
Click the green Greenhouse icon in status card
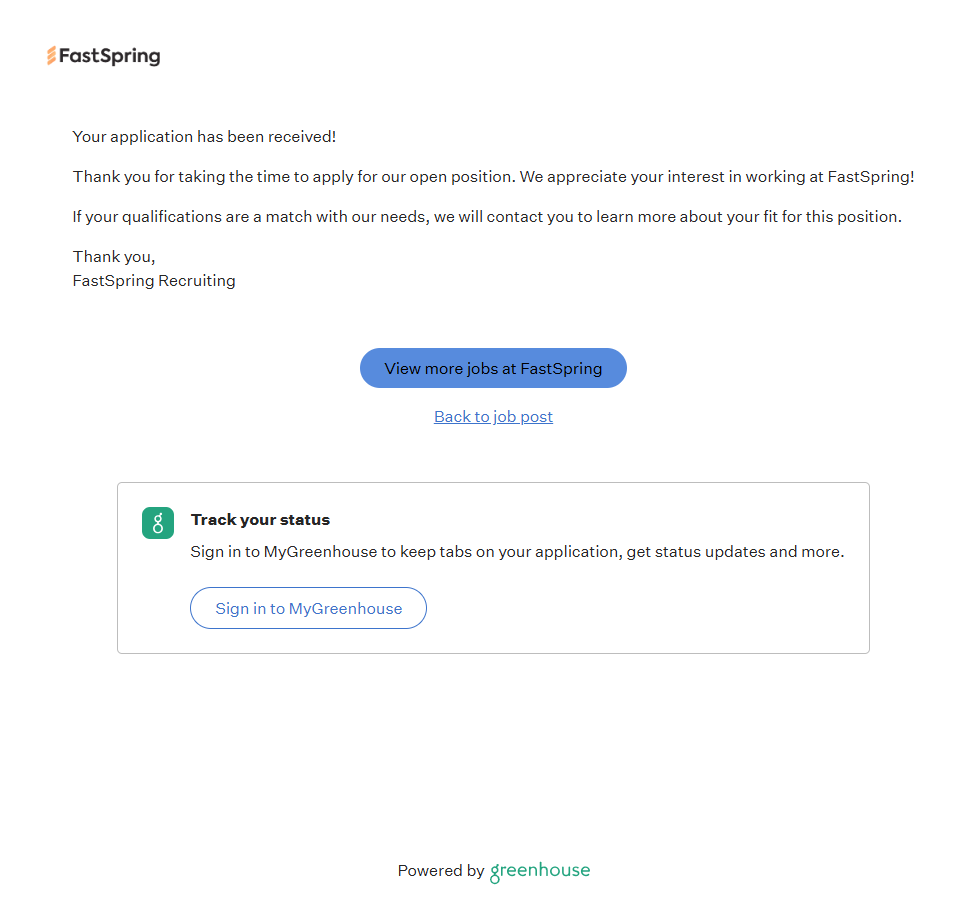(x=158, y=523)
